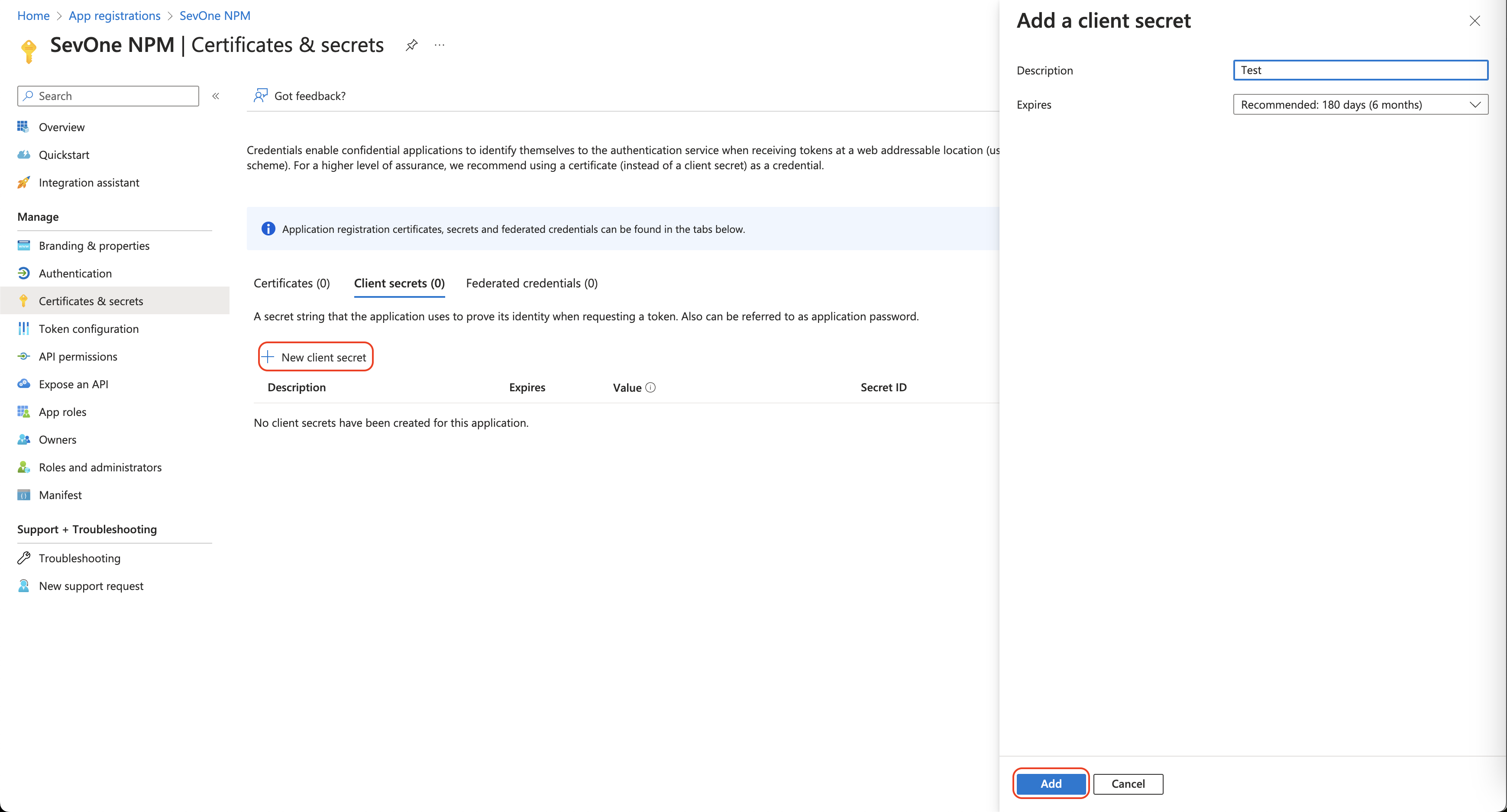Select the Client secrets (0) tab
This screenshot has width=1507, height=812.
tap(399, 283)
